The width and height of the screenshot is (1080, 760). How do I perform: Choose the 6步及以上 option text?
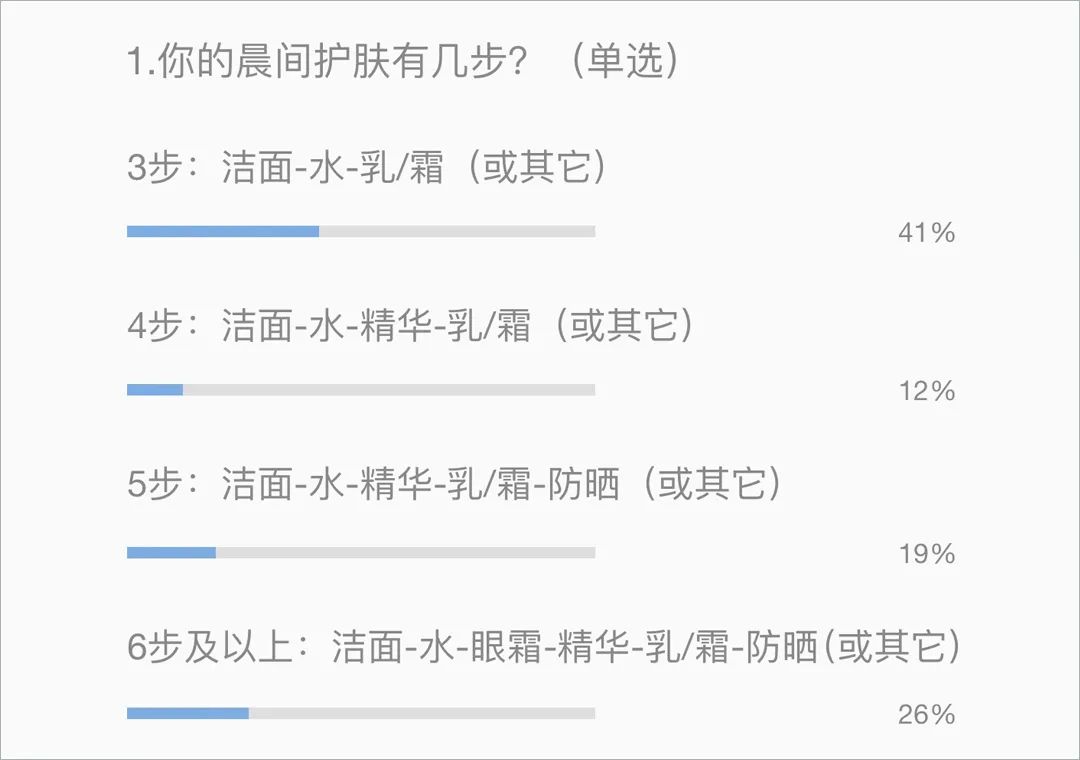coord(543,646)
